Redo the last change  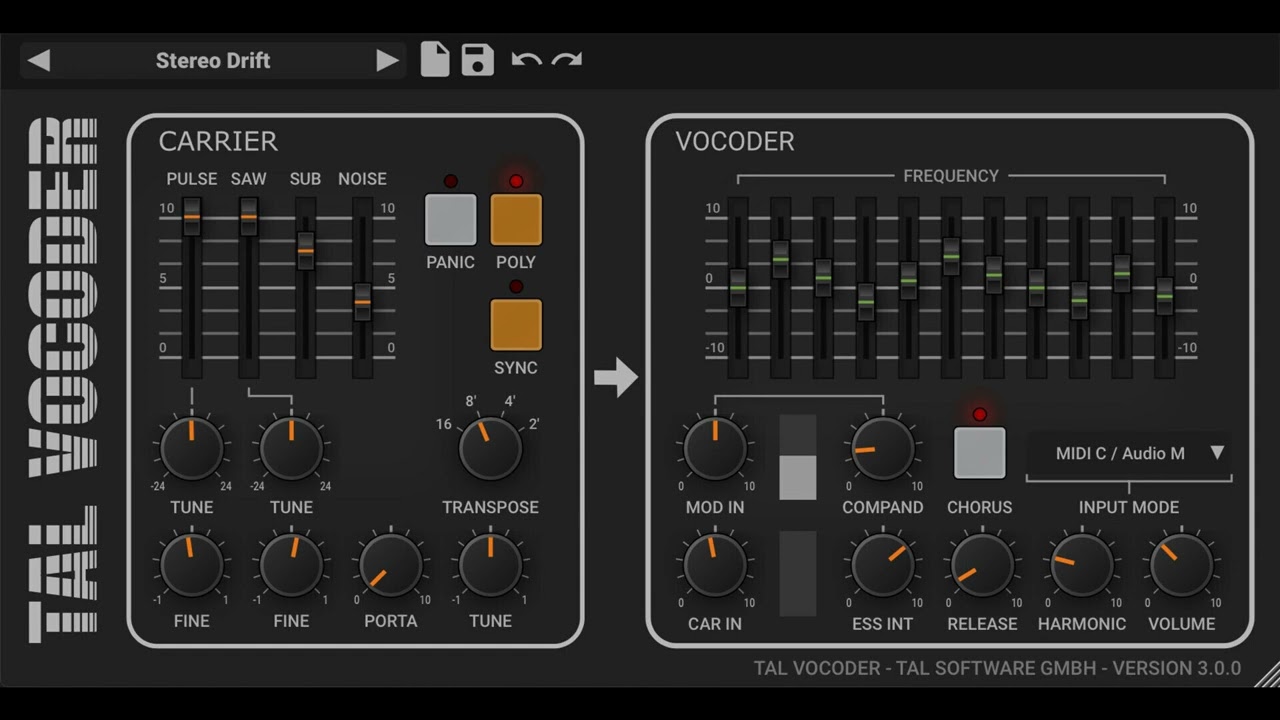pyautogui.click(x=567, y=60)
